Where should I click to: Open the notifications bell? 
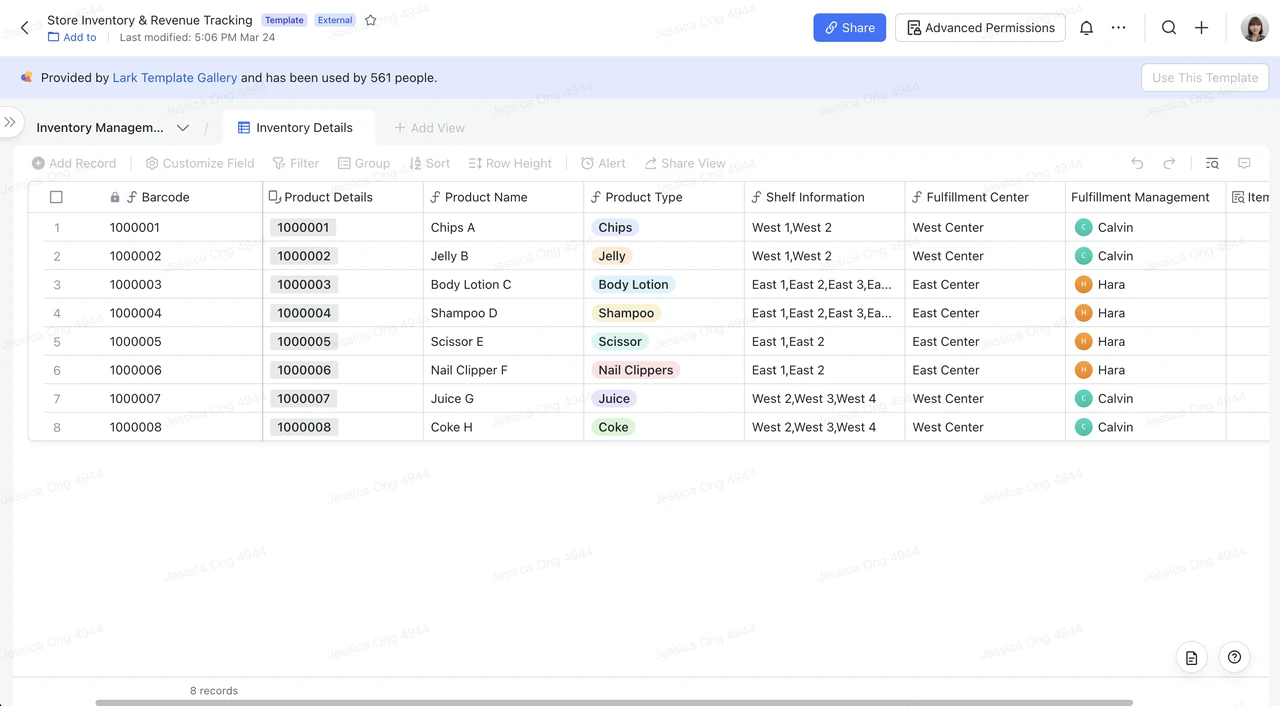1086,28
